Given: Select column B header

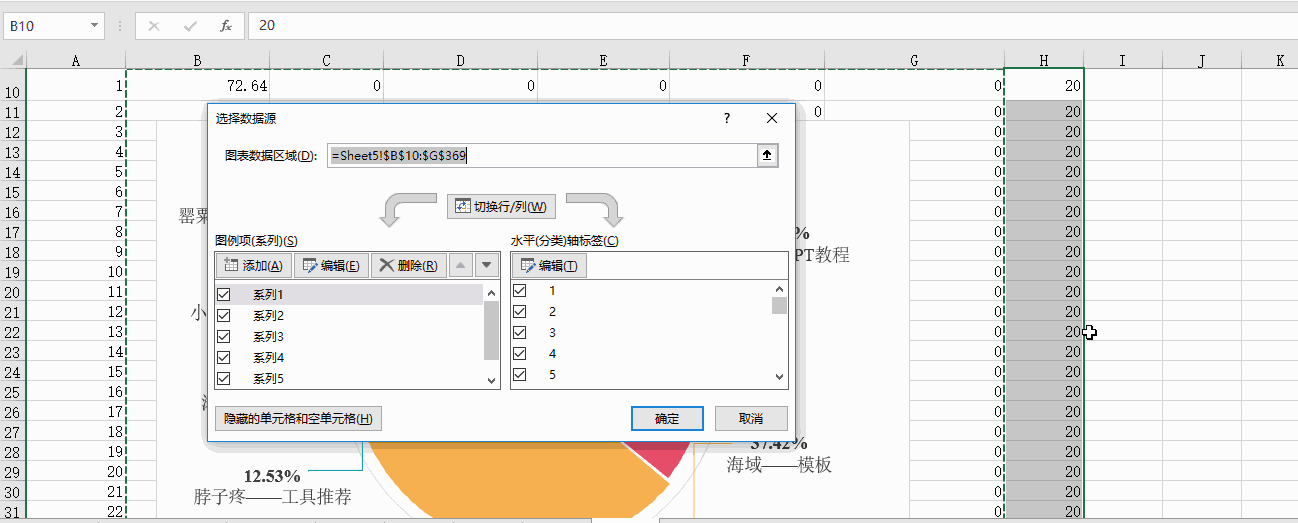Looking at the screenshot, I should (x=197, y=61).
